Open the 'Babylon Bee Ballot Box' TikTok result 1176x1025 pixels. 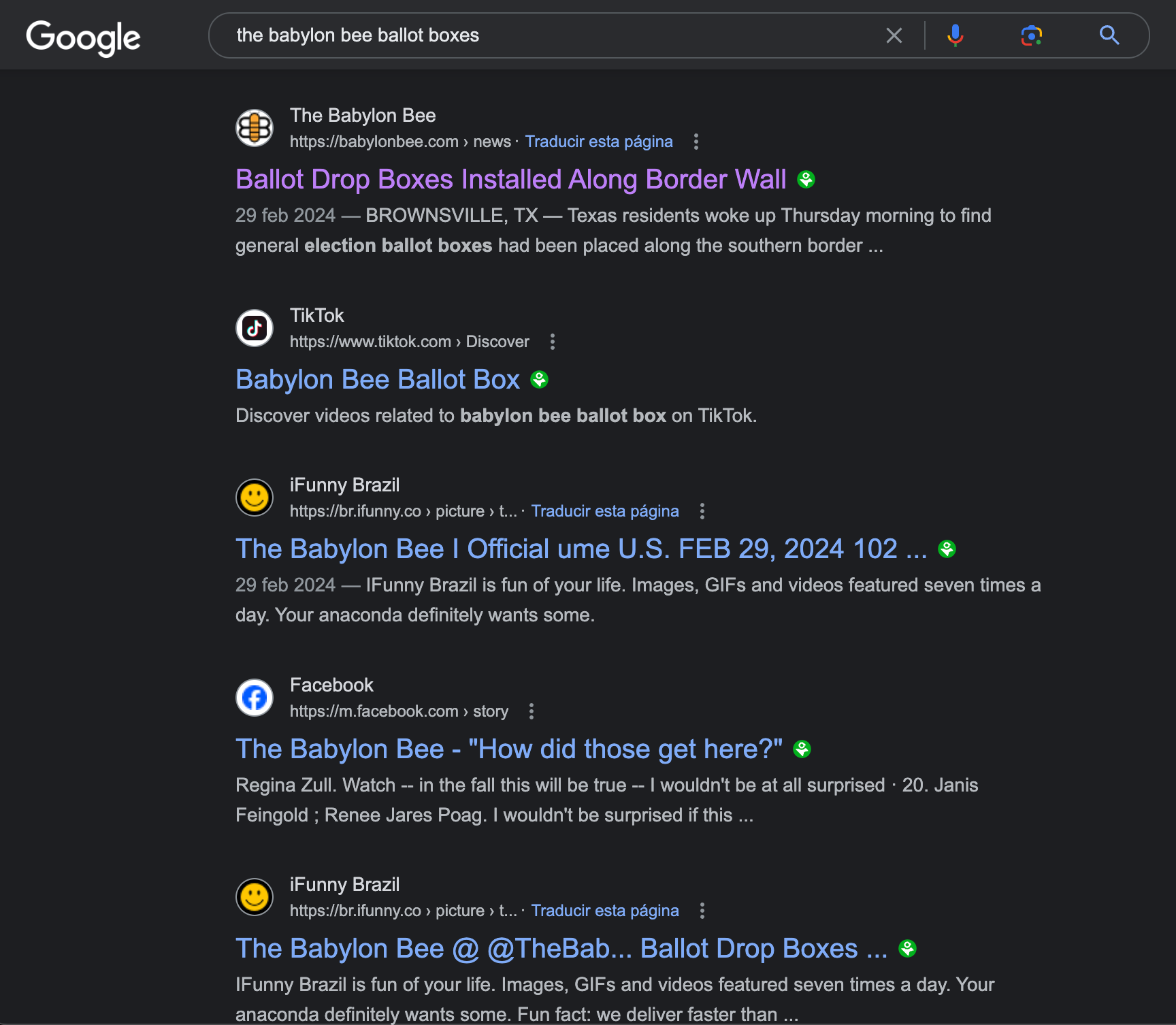(378, 380)
